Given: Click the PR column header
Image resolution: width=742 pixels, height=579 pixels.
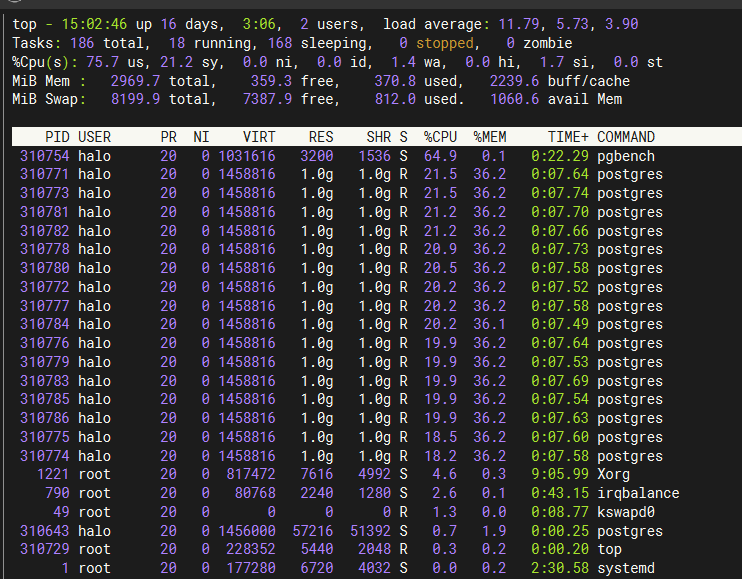Looking at the screenshot, I should tap(168, 137).
